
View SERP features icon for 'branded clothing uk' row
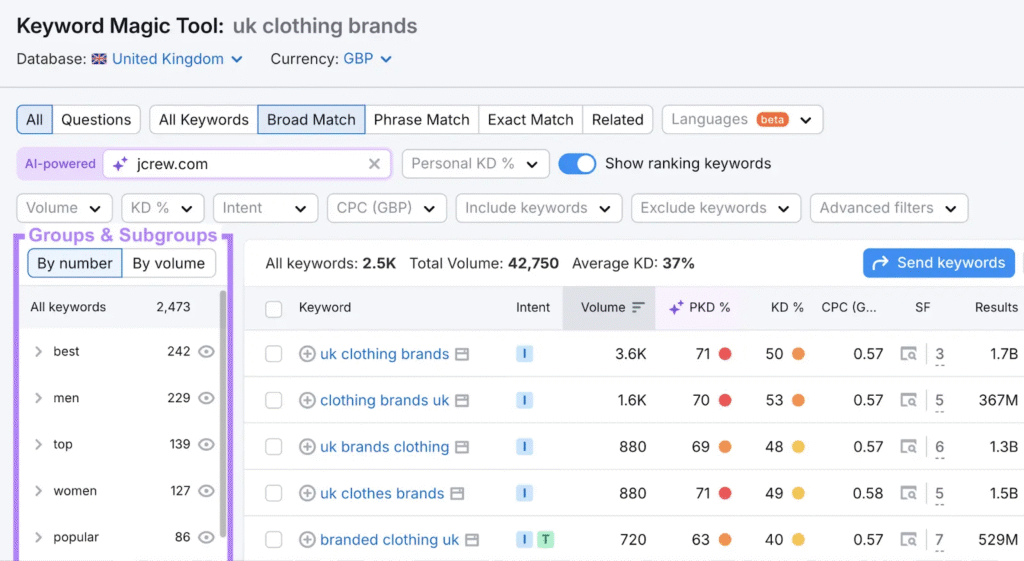[908, 539]
